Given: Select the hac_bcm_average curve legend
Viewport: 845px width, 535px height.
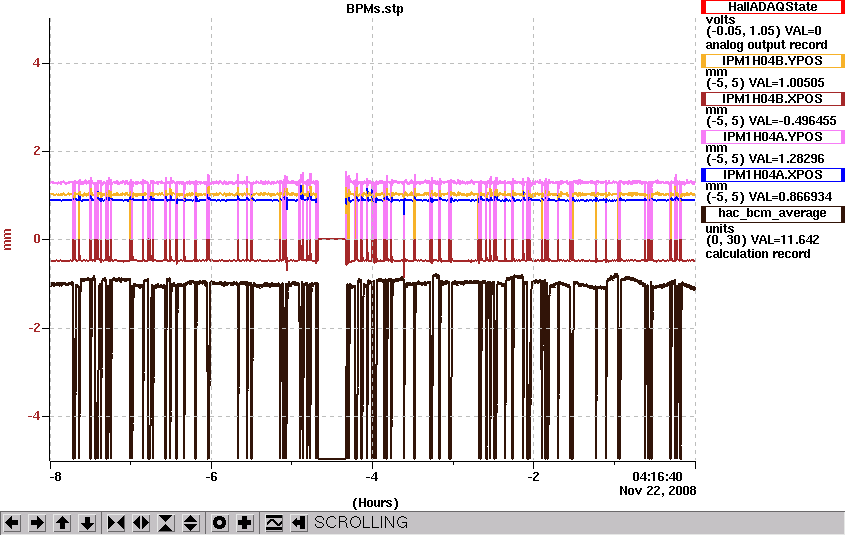Looking at the screenshot, I should (x=773, y=213).
